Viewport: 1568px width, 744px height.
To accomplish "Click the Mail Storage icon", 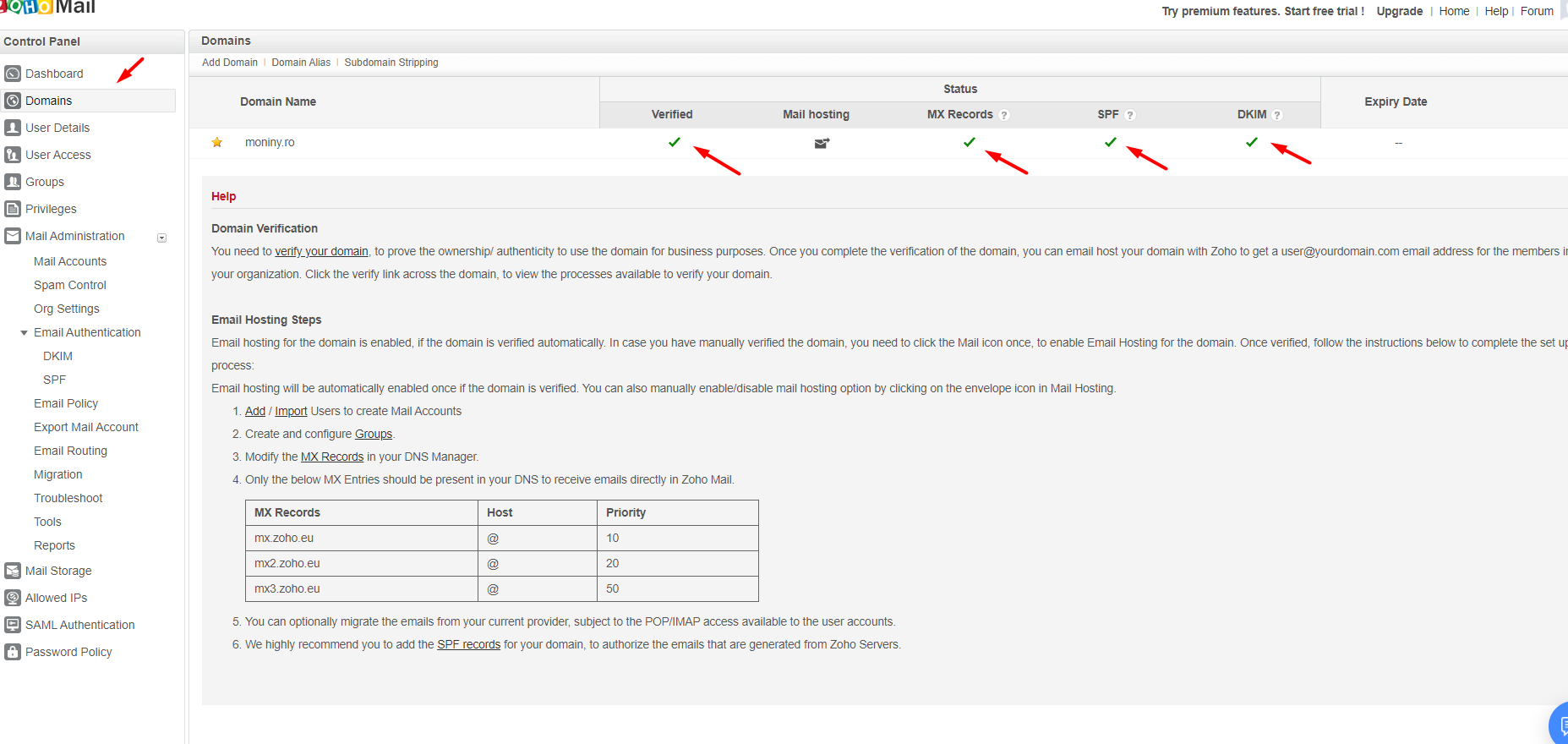I will 13,571.
